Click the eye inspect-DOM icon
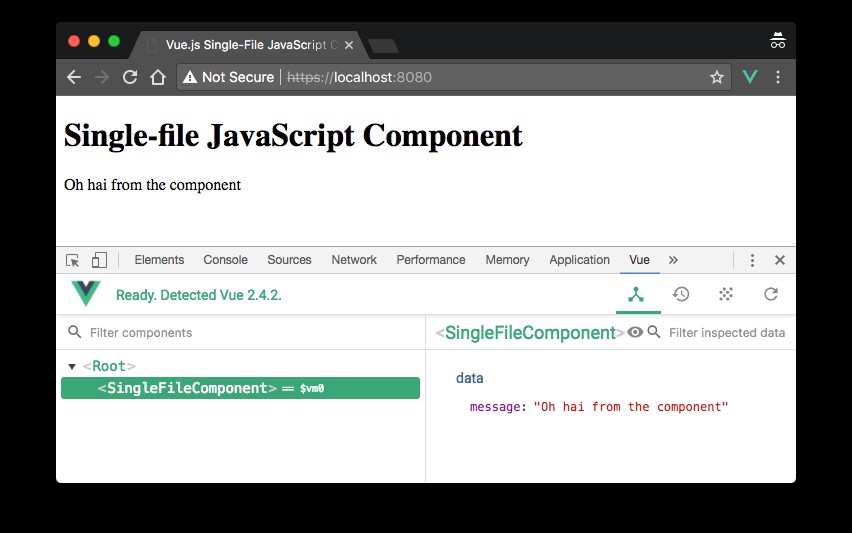The height and width of the screenshot is (533, 852). [x=635, y=332]
